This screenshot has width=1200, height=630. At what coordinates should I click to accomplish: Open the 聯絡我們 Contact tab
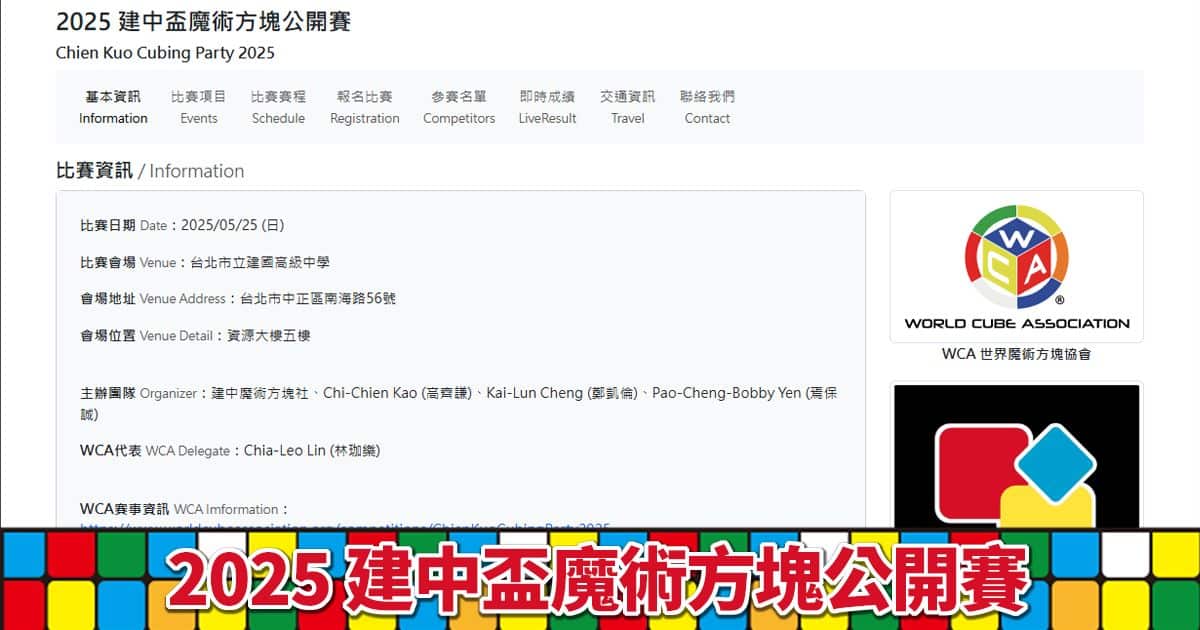tap(707, 107)
